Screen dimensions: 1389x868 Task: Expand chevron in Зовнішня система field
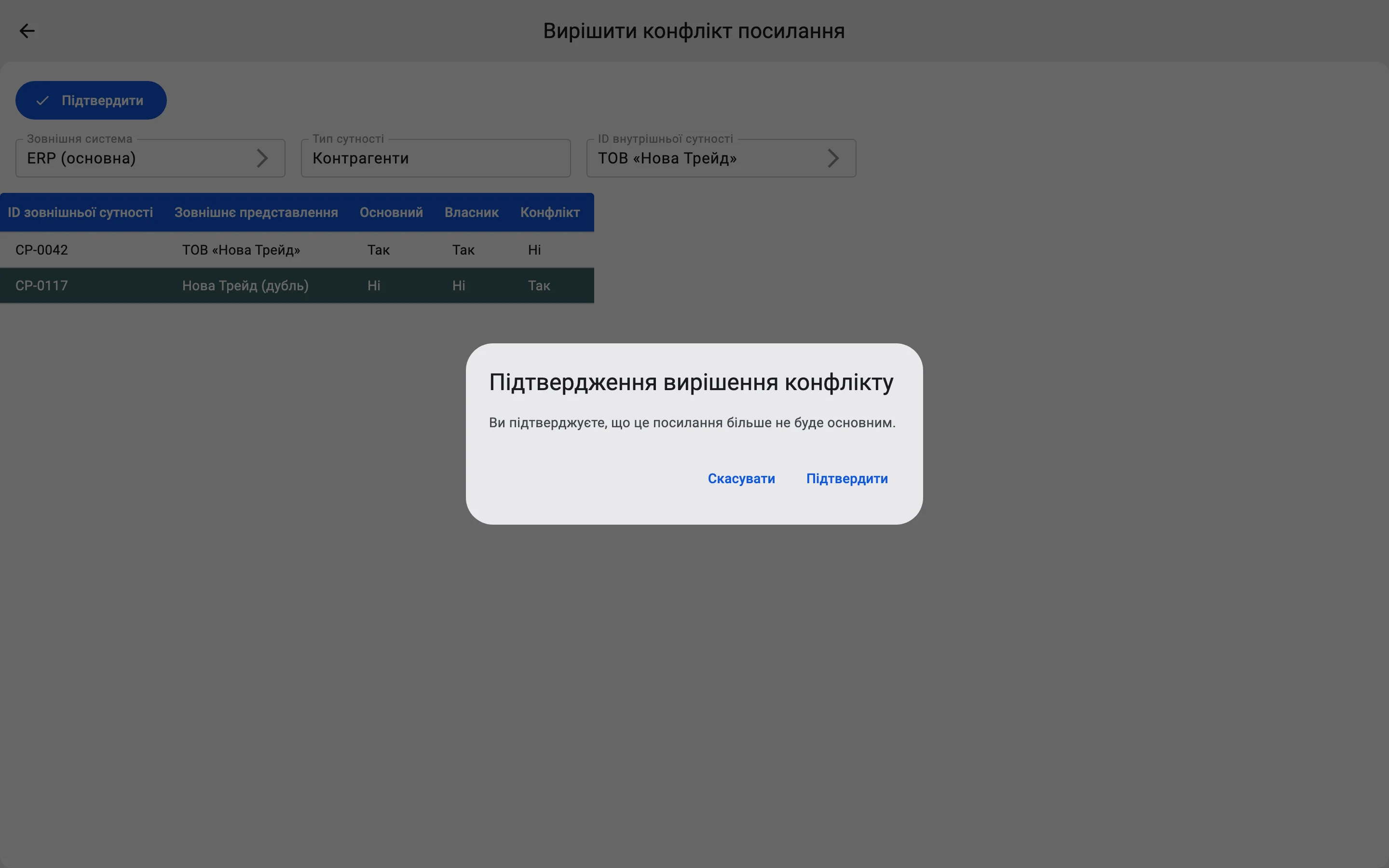point(262,158)
